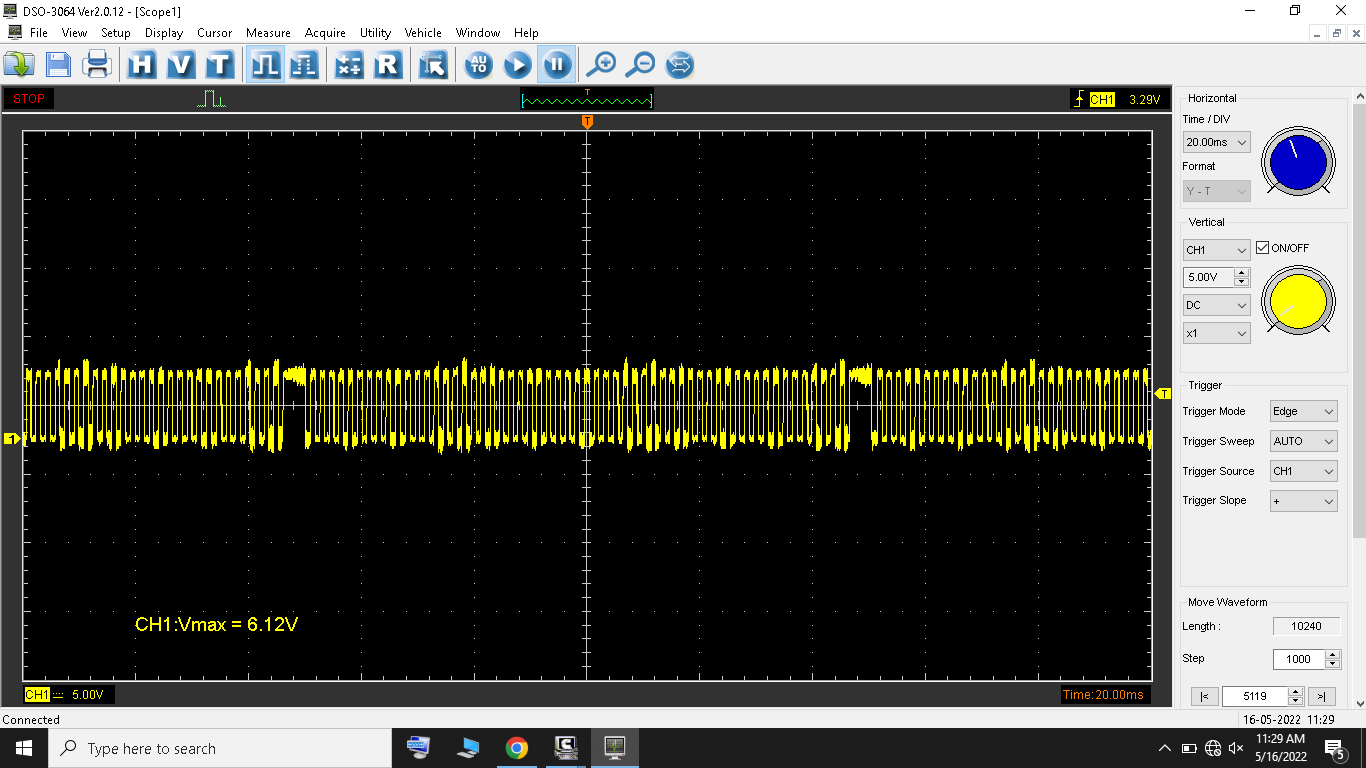This screenshot has height=768, width=1366.
Task: Open the Format Y-T dropdown
Action: click(1216, 190)
